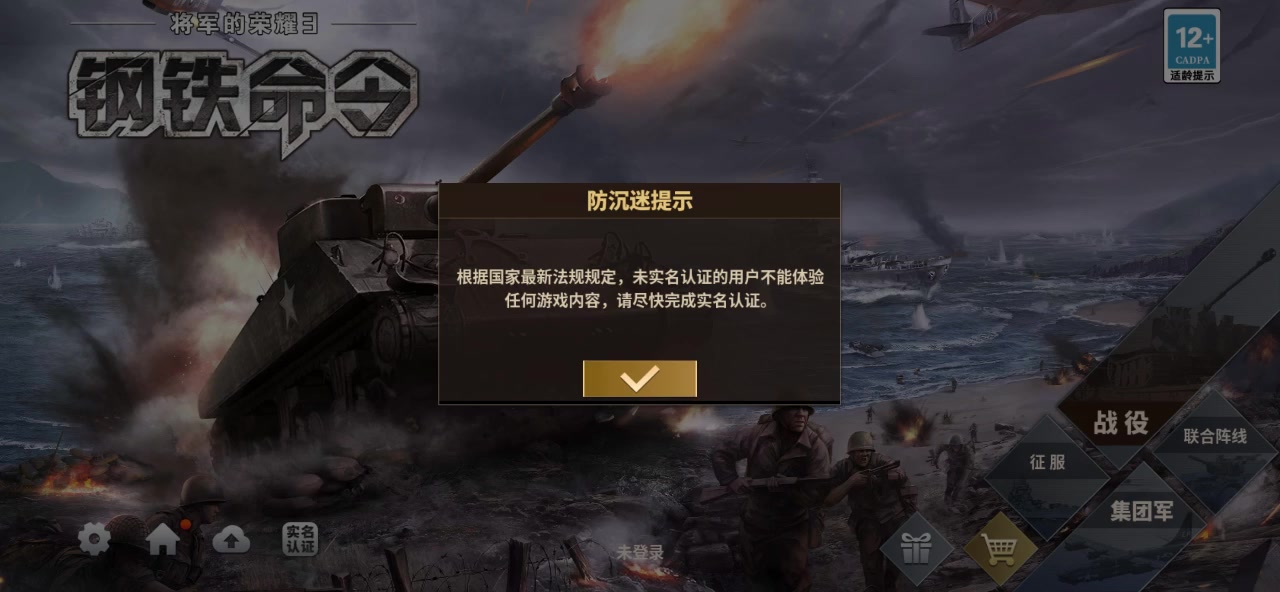The image size is (1280, 592).
Task: View the 12+ CADPA age rating badge
Action: (1191, 45)
